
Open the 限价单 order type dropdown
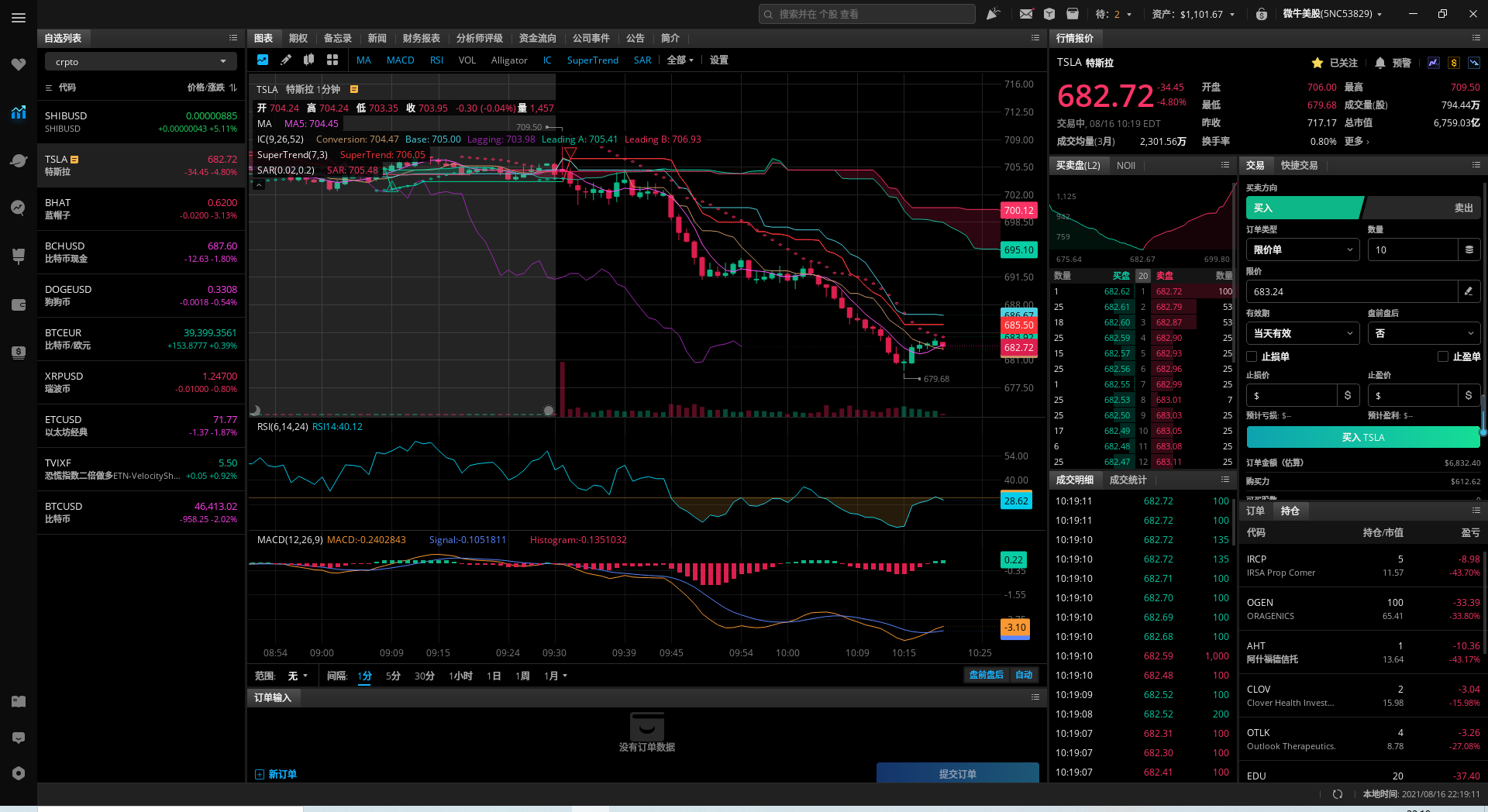tap(1303, 249)
